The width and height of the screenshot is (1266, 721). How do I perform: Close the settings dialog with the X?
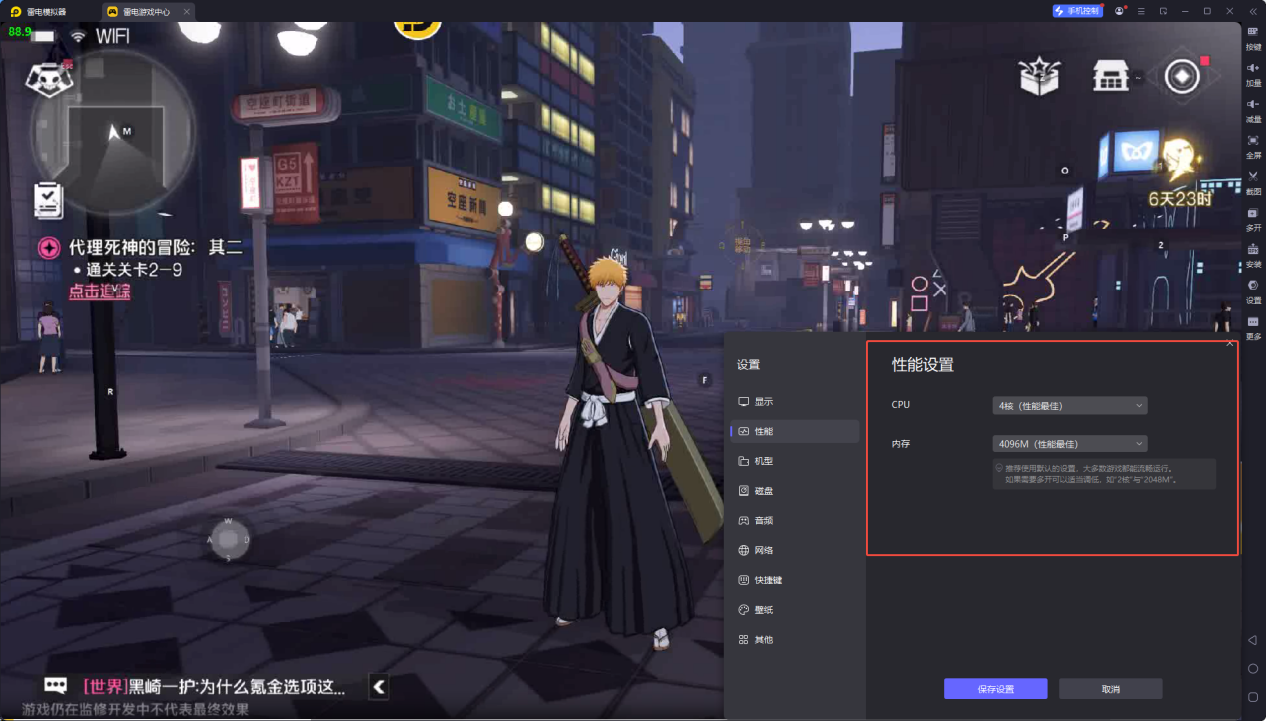click(1230, 343)
